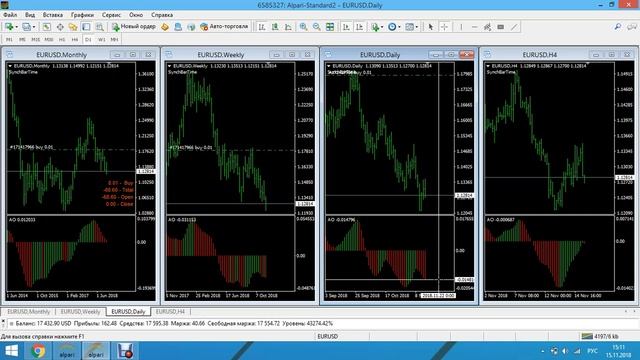This screenshot has width=640, height=360.
Task: Click triangle beside EURUSD.Daily chart title
Action: 329,66
